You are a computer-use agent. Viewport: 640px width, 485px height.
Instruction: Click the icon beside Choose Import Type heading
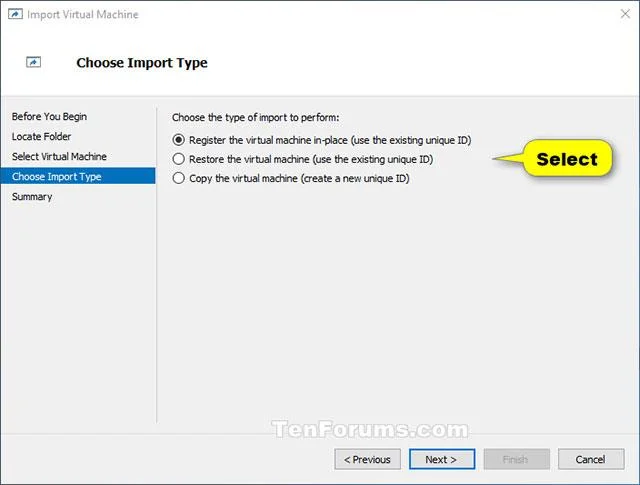(x=33, y=62)
